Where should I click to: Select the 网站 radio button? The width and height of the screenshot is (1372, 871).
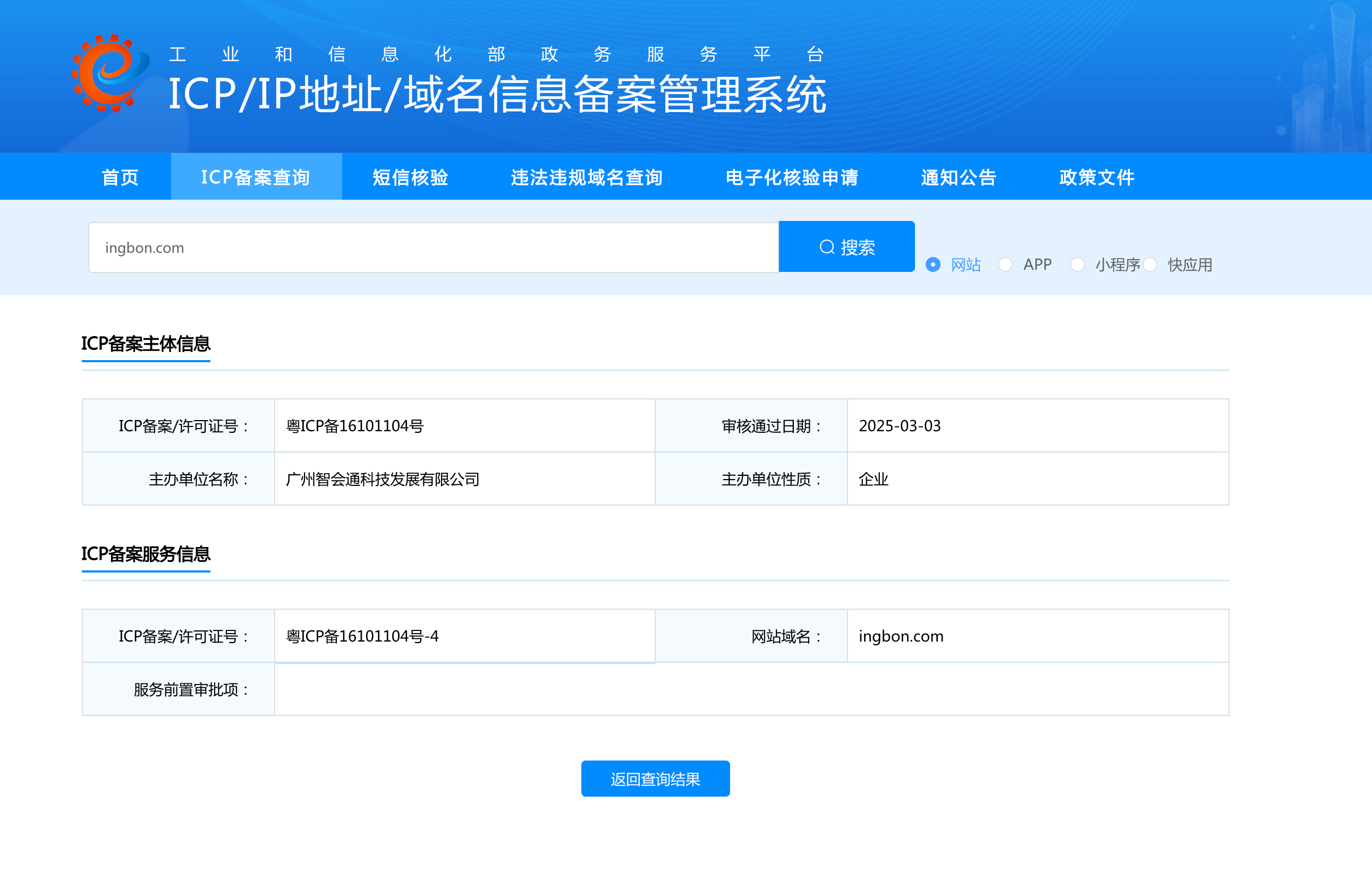(x=933, y=265)
